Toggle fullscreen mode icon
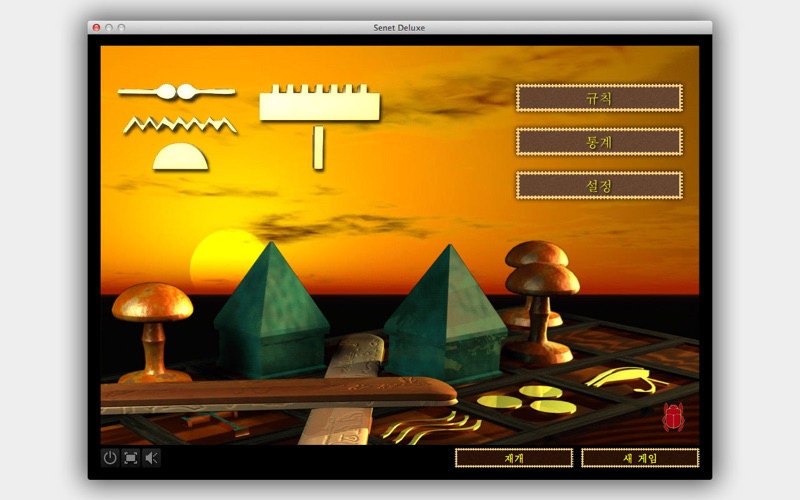The width and height of the screenshot is (800, 500). 131,458
